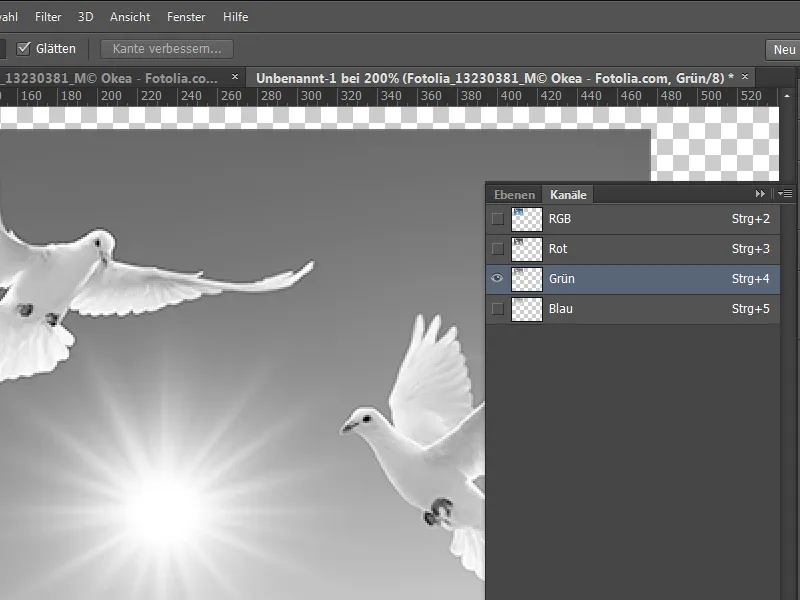Click the Strg+3 shortcut text
Viewport: 800px width, 600px height.
[x=751, y=249]
